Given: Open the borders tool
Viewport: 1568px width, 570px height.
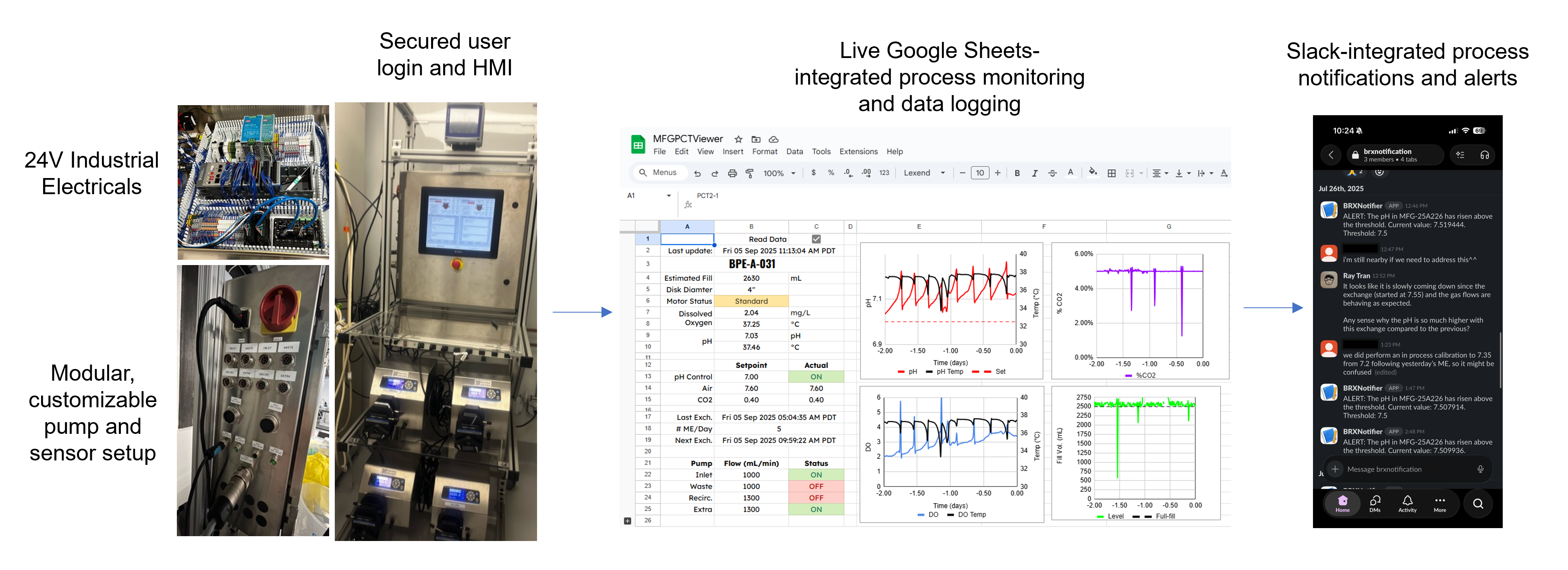Looking at the screenshot, I should pos(1112,173).
